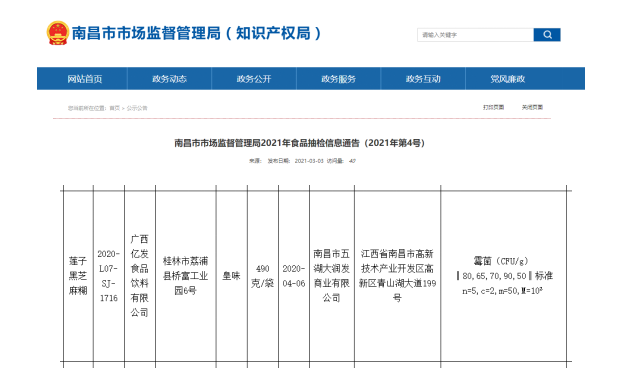The image size is (626, 376).
Task: Click the 霉菌 (CFU/g) test result cell
Action: (x=503, y=276)
